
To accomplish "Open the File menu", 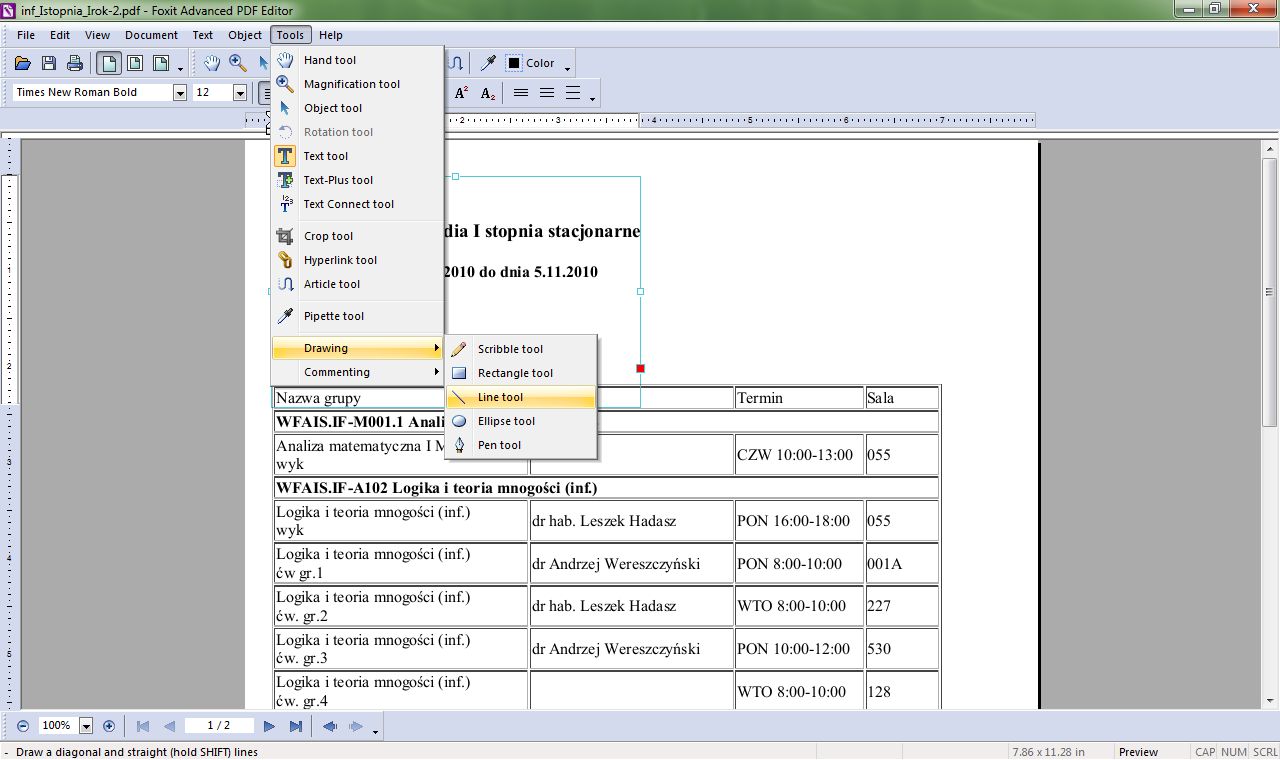I will pyautogui.click(x=26, y=35).
